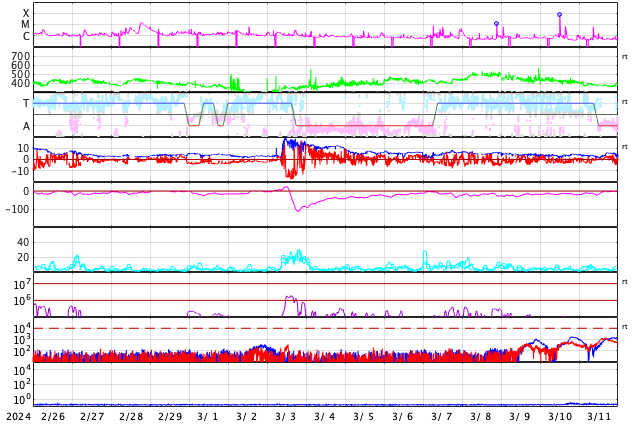The height and width of the screenshot is (424, 634).
Task: Choose the 3/11 date label
Action: (x=599, y=416)
